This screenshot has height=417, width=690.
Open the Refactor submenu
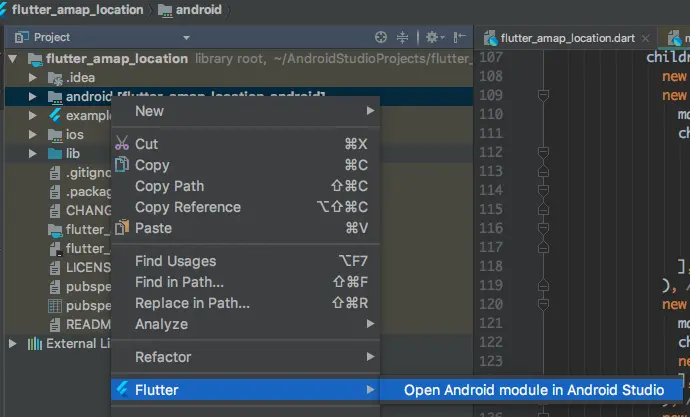[245, 357]
